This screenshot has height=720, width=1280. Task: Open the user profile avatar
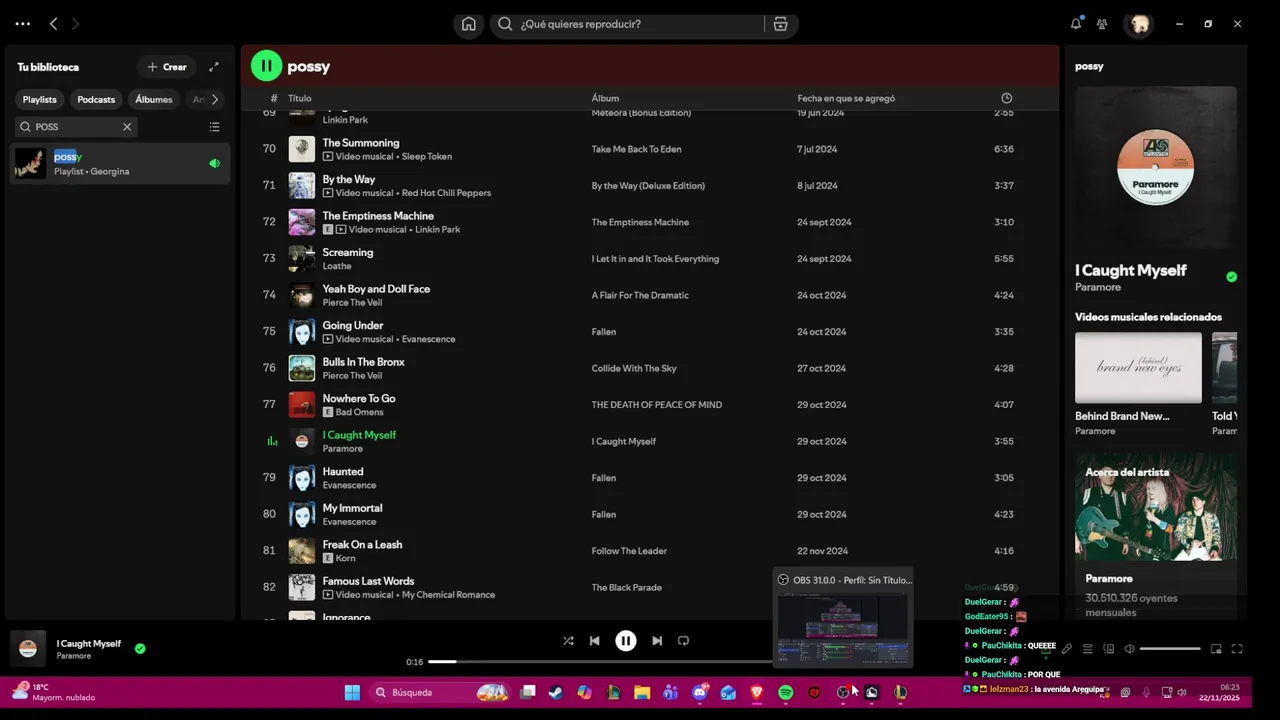tap(1138, 24)
